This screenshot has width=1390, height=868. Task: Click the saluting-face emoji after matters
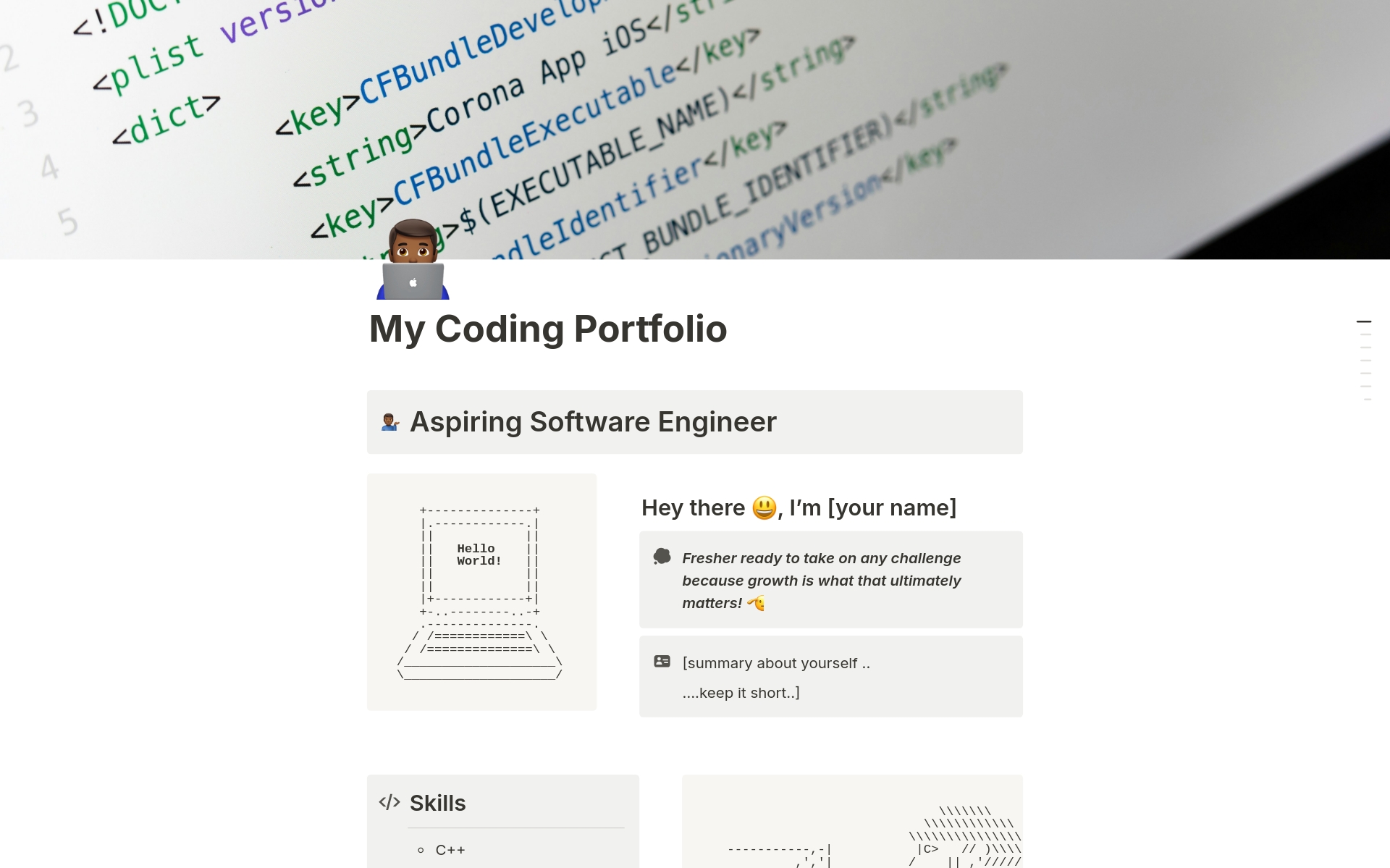point(757,602)
